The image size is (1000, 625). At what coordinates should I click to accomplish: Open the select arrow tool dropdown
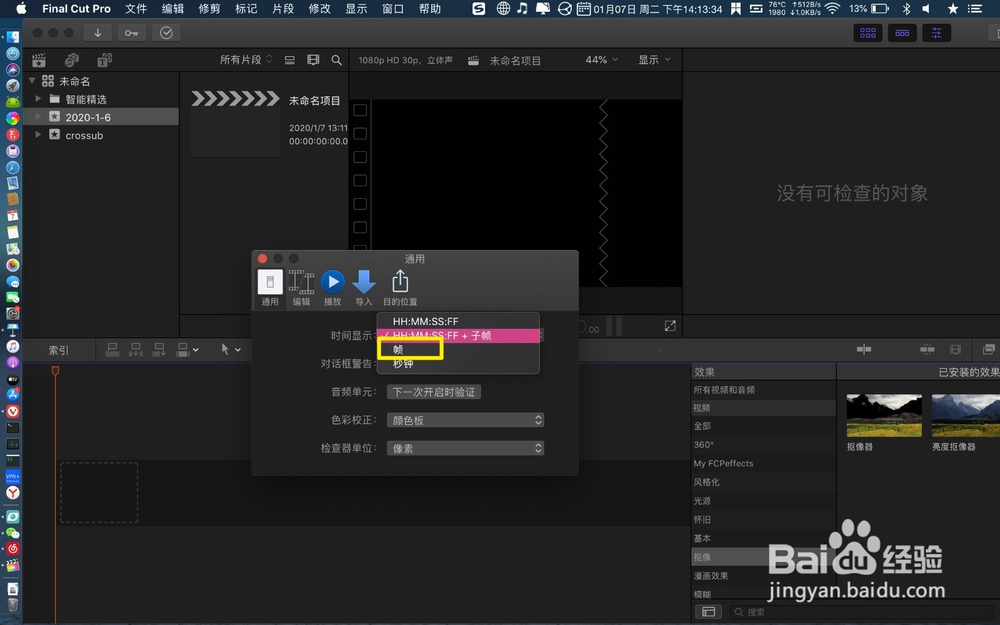[230, 349]
